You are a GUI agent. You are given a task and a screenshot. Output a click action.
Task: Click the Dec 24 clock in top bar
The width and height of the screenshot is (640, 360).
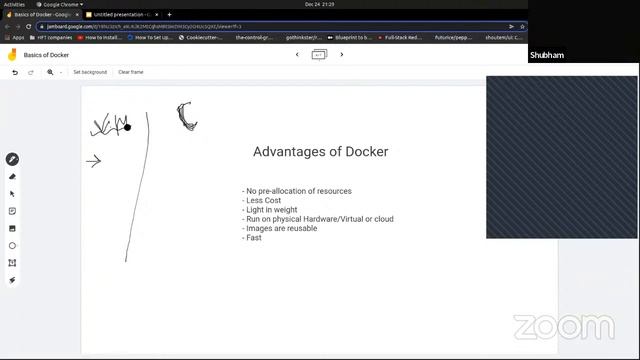point(320,4)
